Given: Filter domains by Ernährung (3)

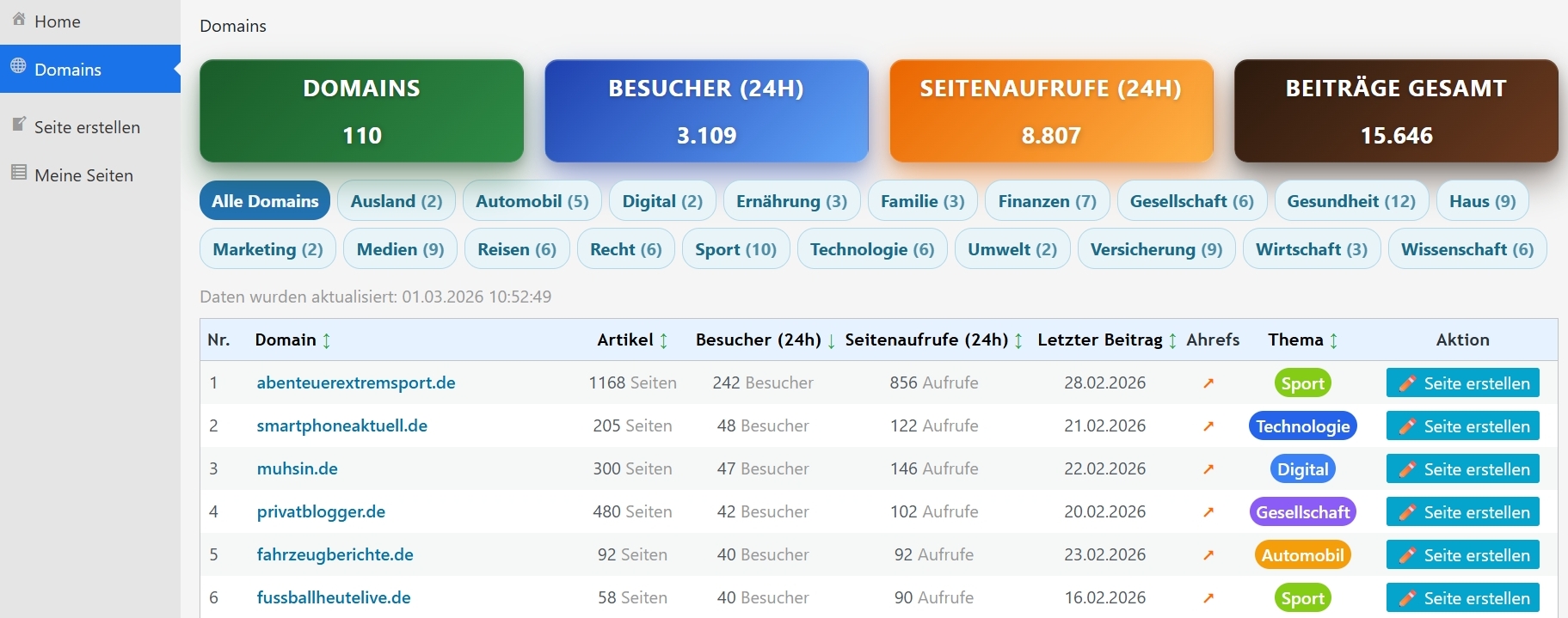Looking at the screenshot, I should (792, 201).
